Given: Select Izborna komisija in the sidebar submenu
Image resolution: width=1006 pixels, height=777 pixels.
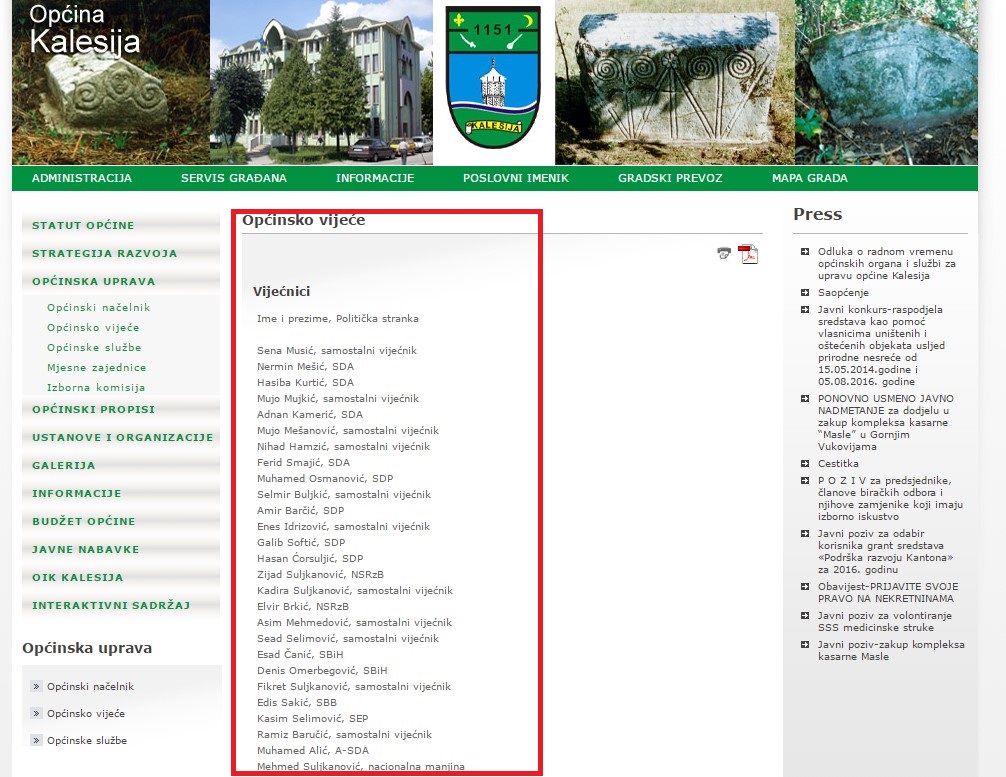Looking at the screenshot, I should [96, 388].
